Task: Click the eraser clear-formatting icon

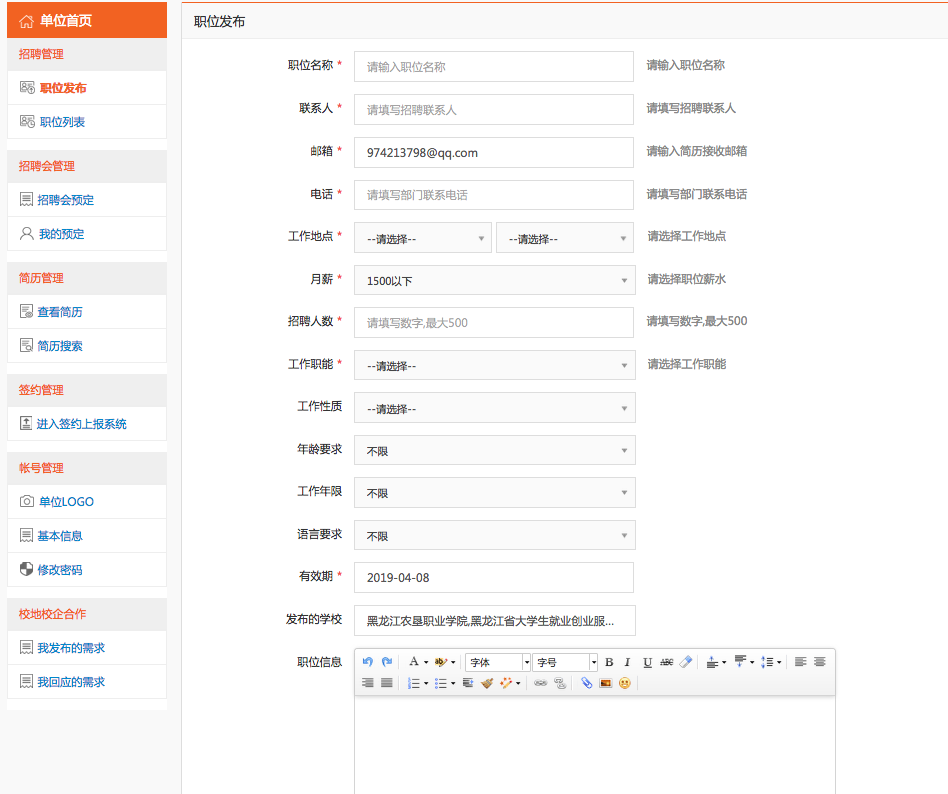Action: pyautogui.click(x=685, y=662)
